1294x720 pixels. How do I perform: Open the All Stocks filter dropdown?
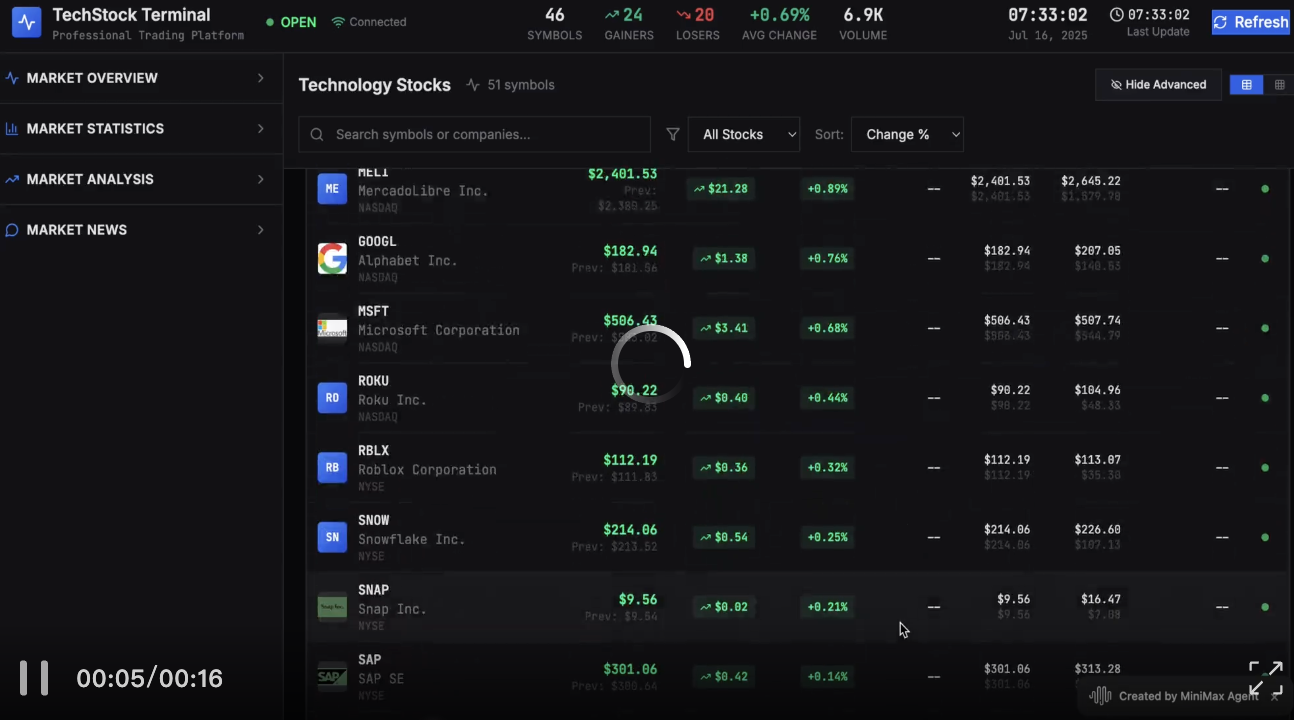point(744,134)
